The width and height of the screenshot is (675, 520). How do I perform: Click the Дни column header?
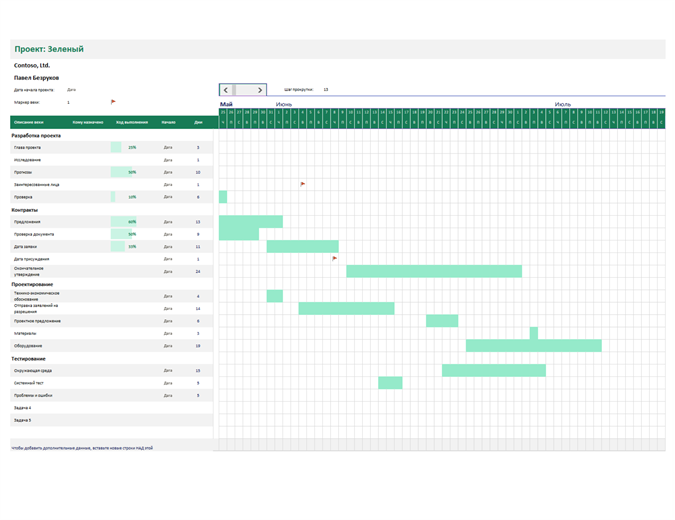click(x=198, y=122)
